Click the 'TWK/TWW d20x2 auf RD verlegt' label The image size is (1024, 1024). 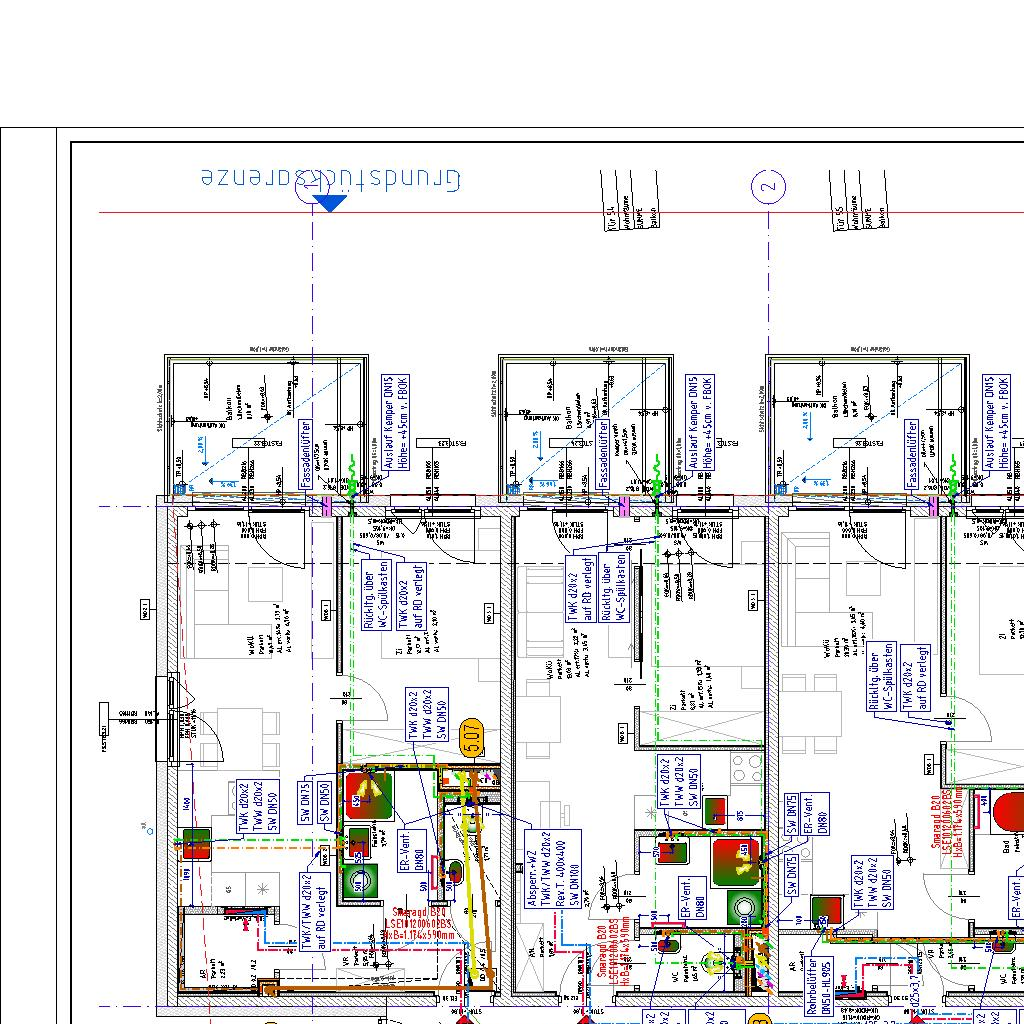[315, 910]
